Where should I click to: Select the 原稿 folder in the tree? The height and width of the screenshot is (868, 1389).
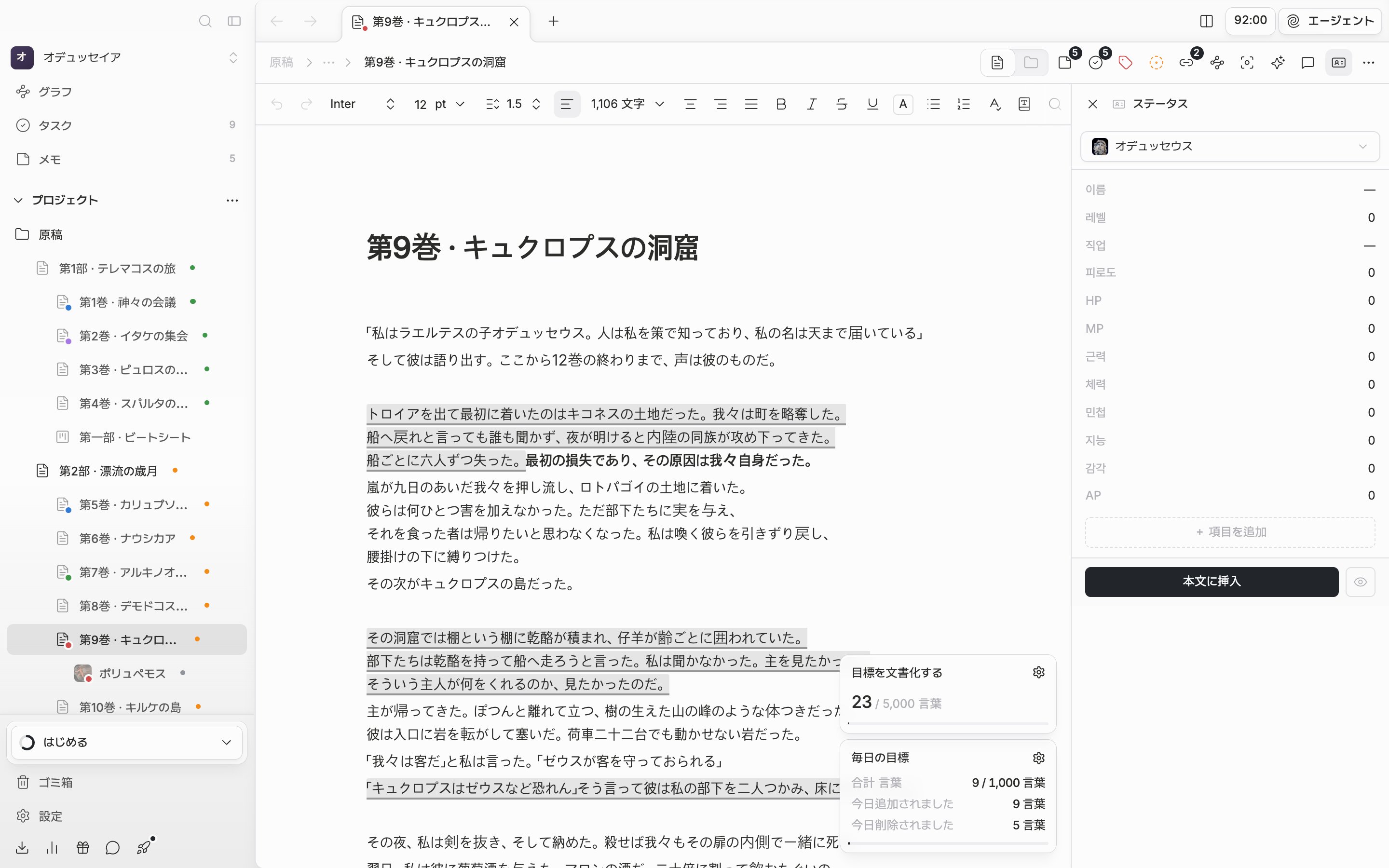coord(126,234)
